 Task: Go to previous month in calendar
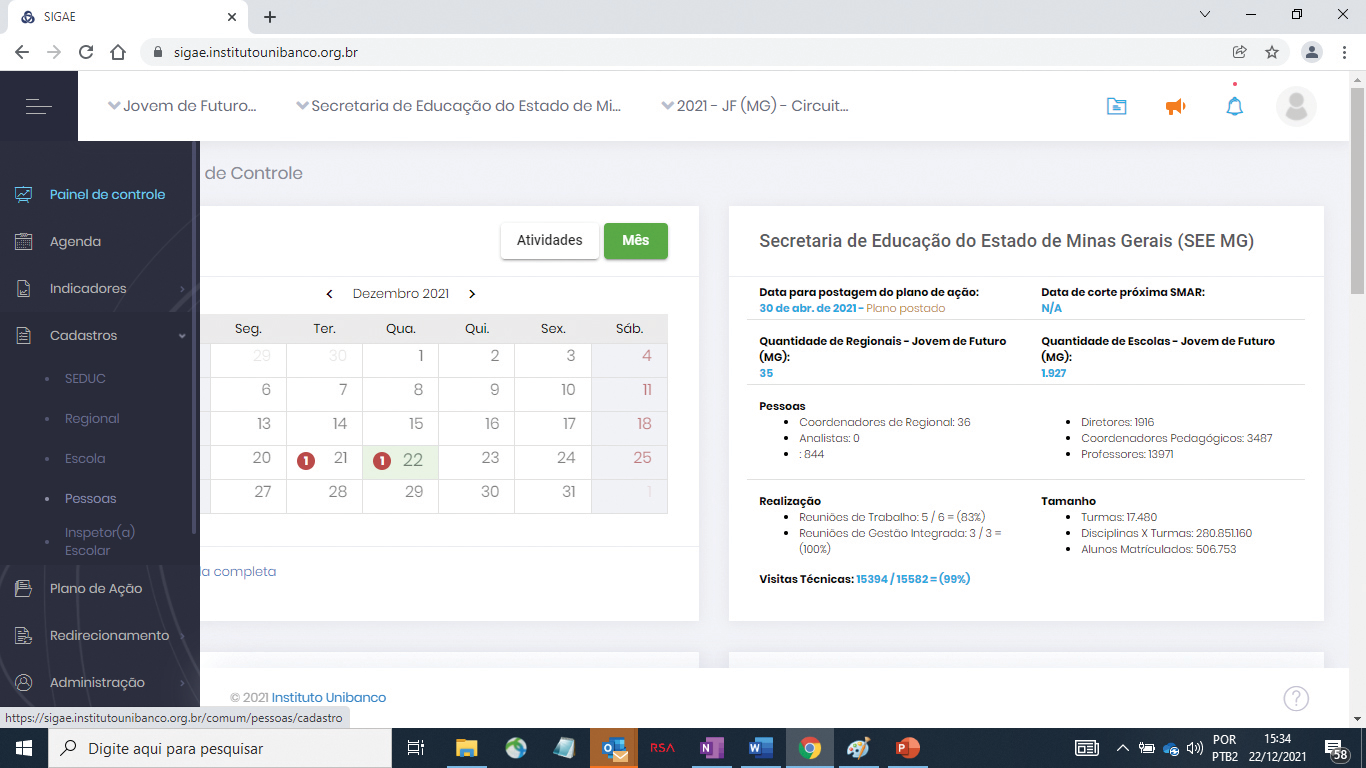click(x=329, y=294)
